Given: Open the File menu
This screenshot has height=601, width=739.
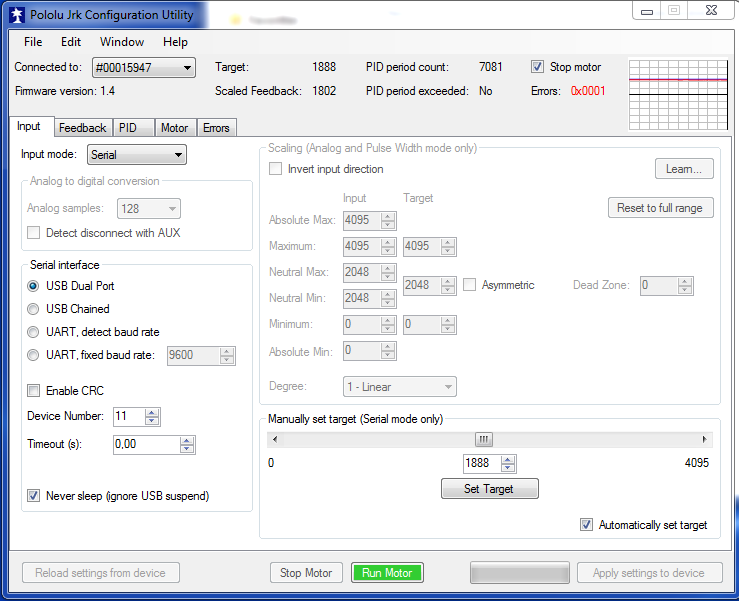Looking at the screenshot, I should [x=33, y=42].
